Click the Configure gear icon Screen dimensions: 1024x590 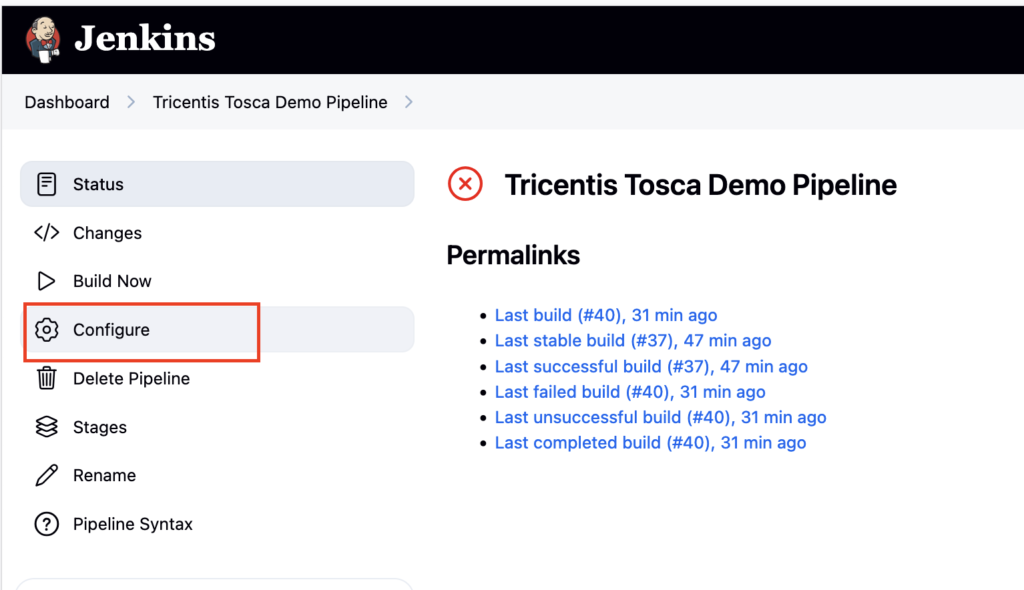[46, 330]
